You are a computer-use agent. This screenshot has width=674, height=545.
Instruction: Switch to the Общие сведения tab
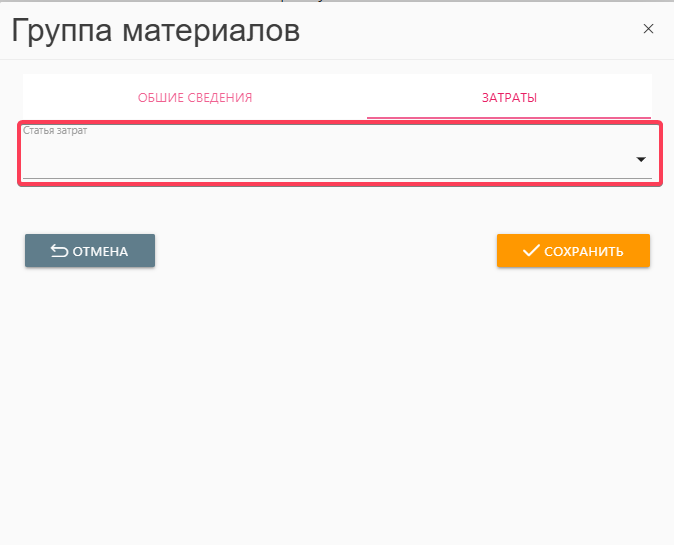click(195, 98)
